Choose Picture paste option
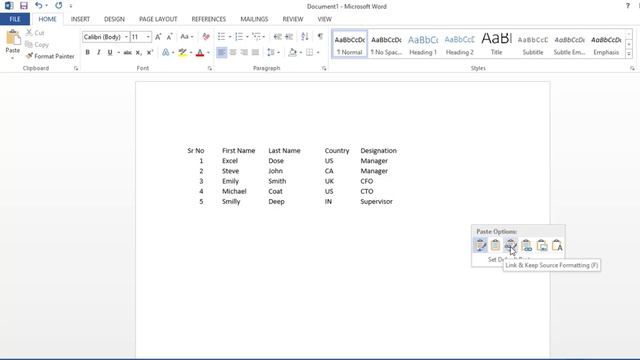 [x=542, y=245]
